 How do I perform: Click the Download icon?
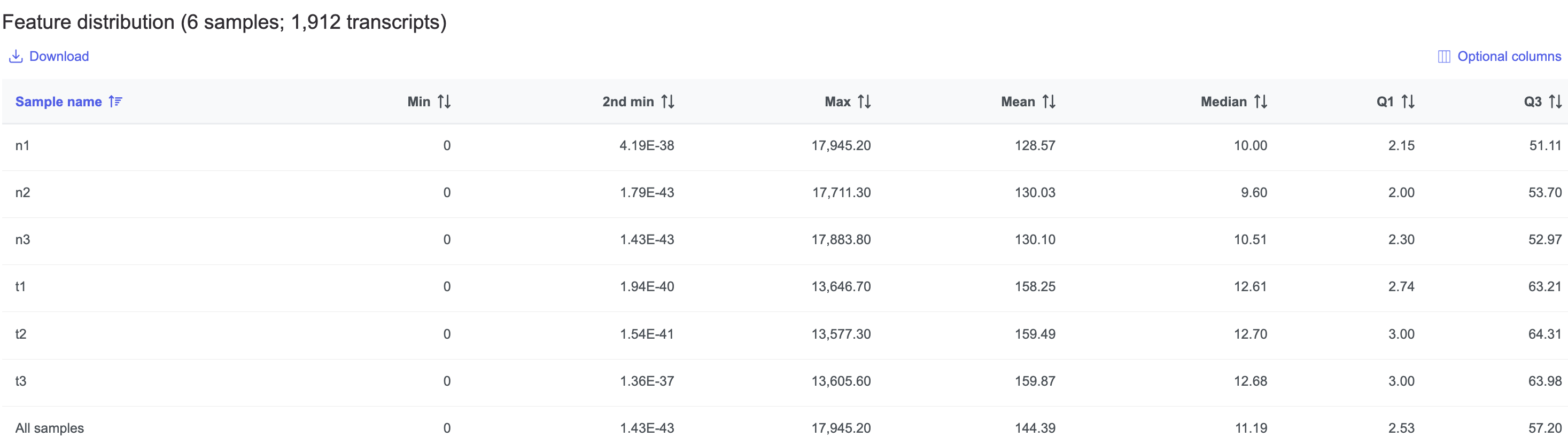[16, 57]
